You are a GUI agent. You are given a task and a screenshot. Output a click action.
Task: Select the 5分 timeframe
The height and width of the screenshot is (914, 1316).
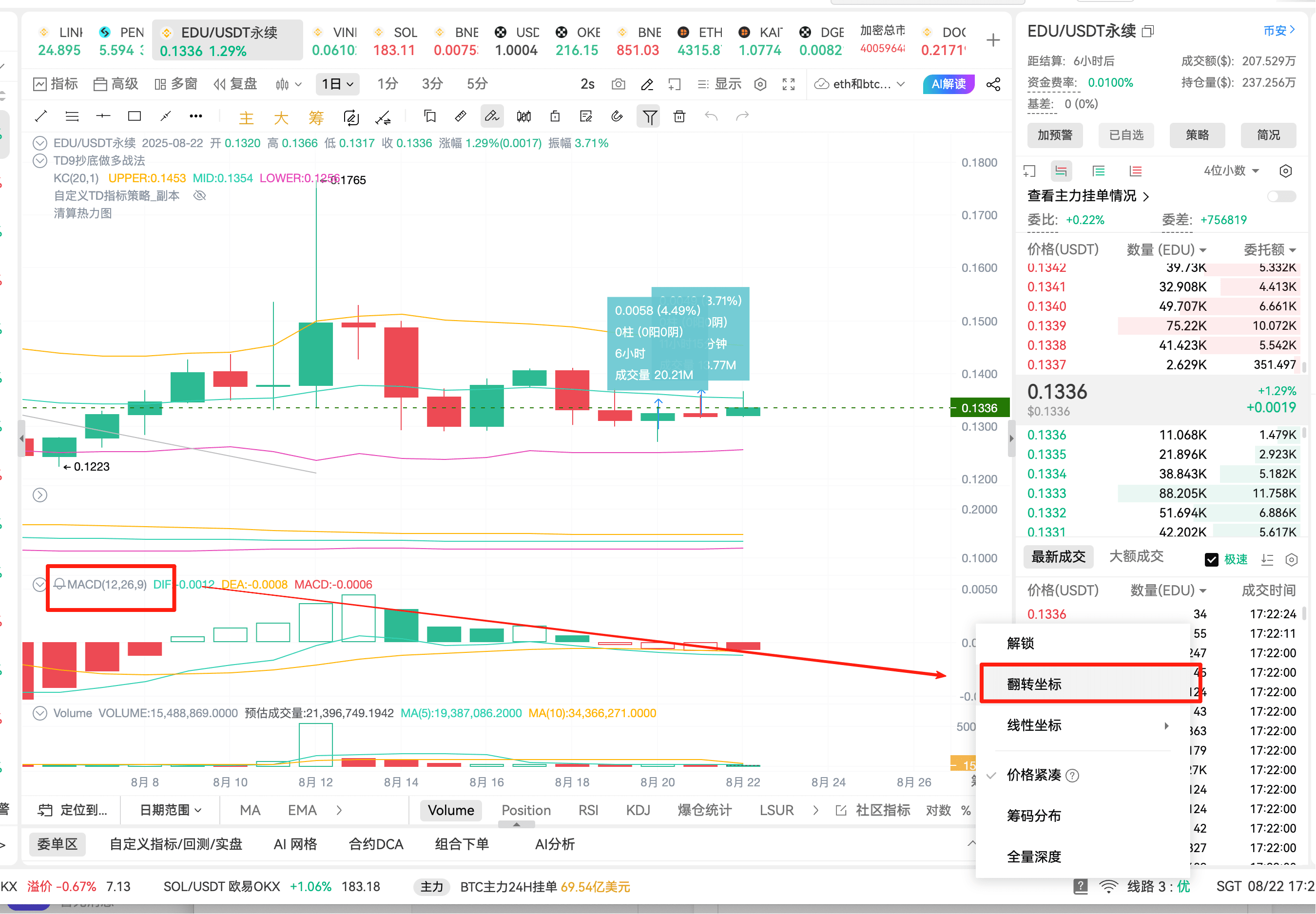coord(477,84)
